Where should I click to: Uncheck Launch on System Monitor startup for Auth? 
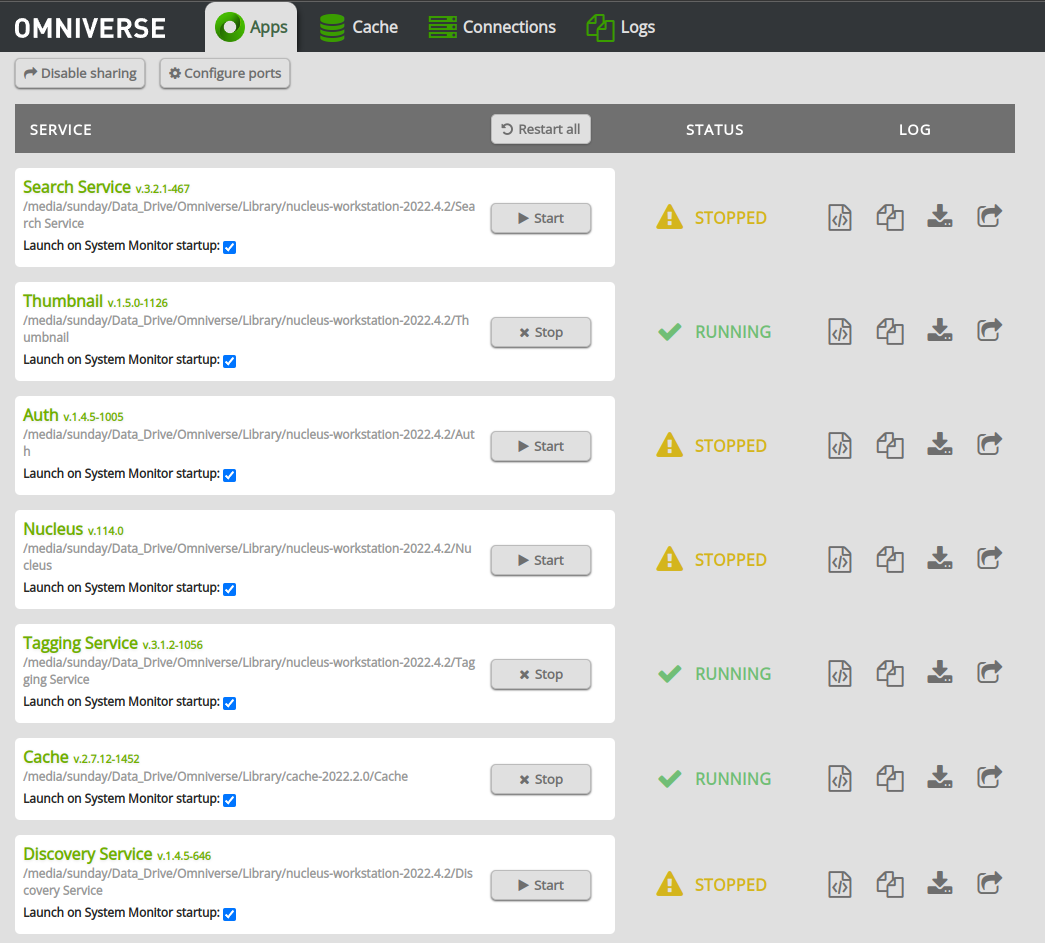229,475
